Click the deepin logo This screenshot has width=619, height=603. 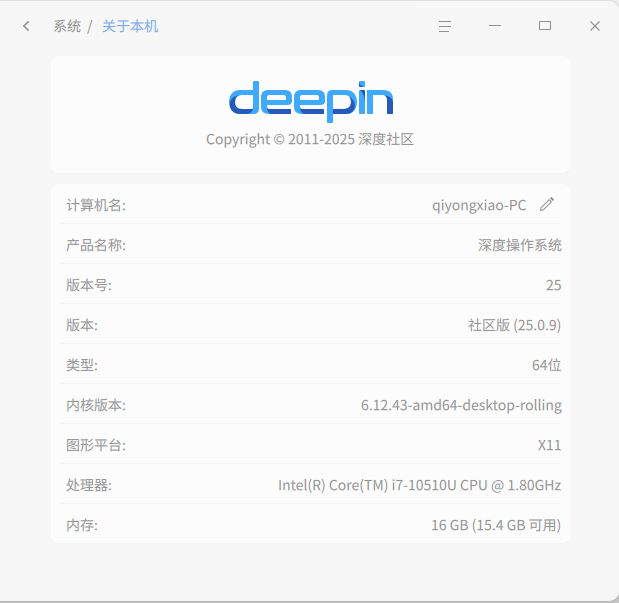coord(311,101)
